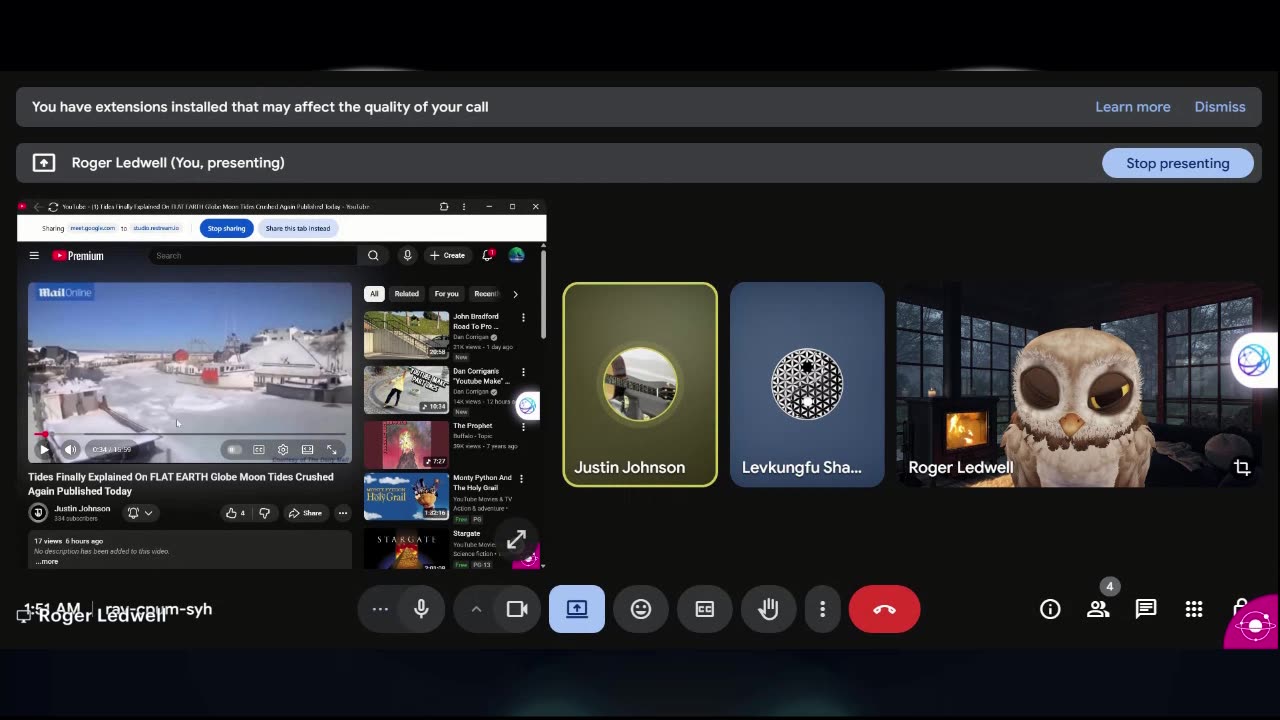Image resolution: width=1280 pixels, height=720 pixels.
Task: Select Justin Johnson's participant tile
Action: 640,385
